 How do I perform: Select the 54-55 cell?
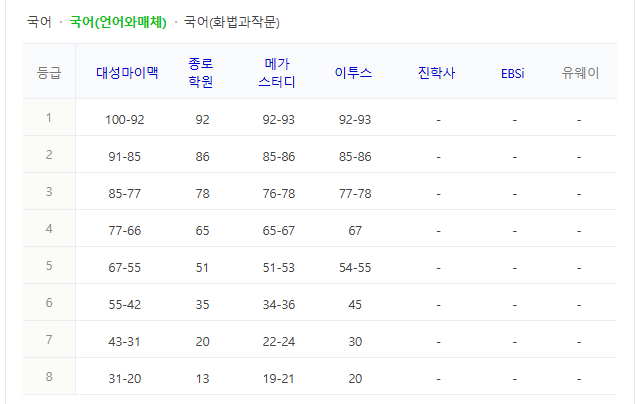355,268
